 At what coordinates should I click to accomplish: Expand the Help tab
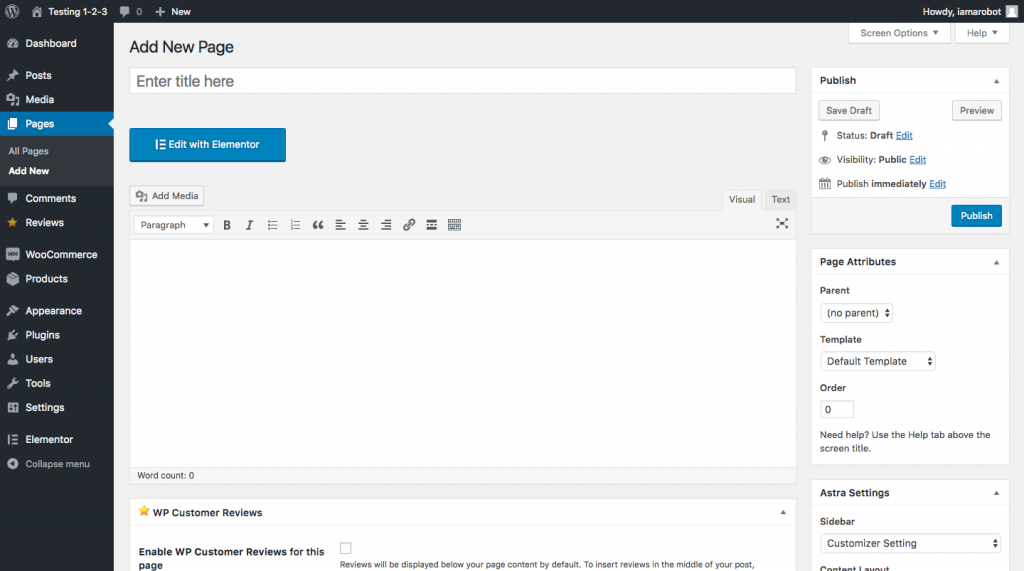tap(982, 33)
